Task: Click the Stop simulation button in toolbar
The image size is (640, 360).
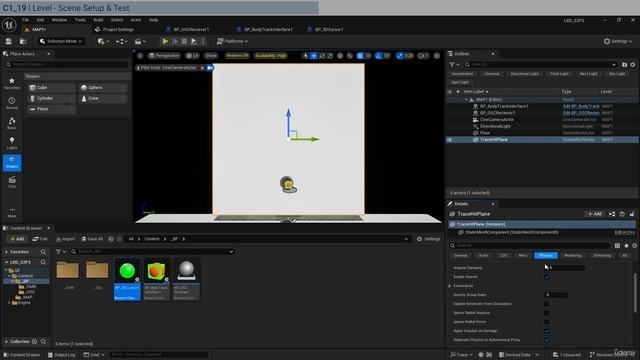Action: coord(184,41)
